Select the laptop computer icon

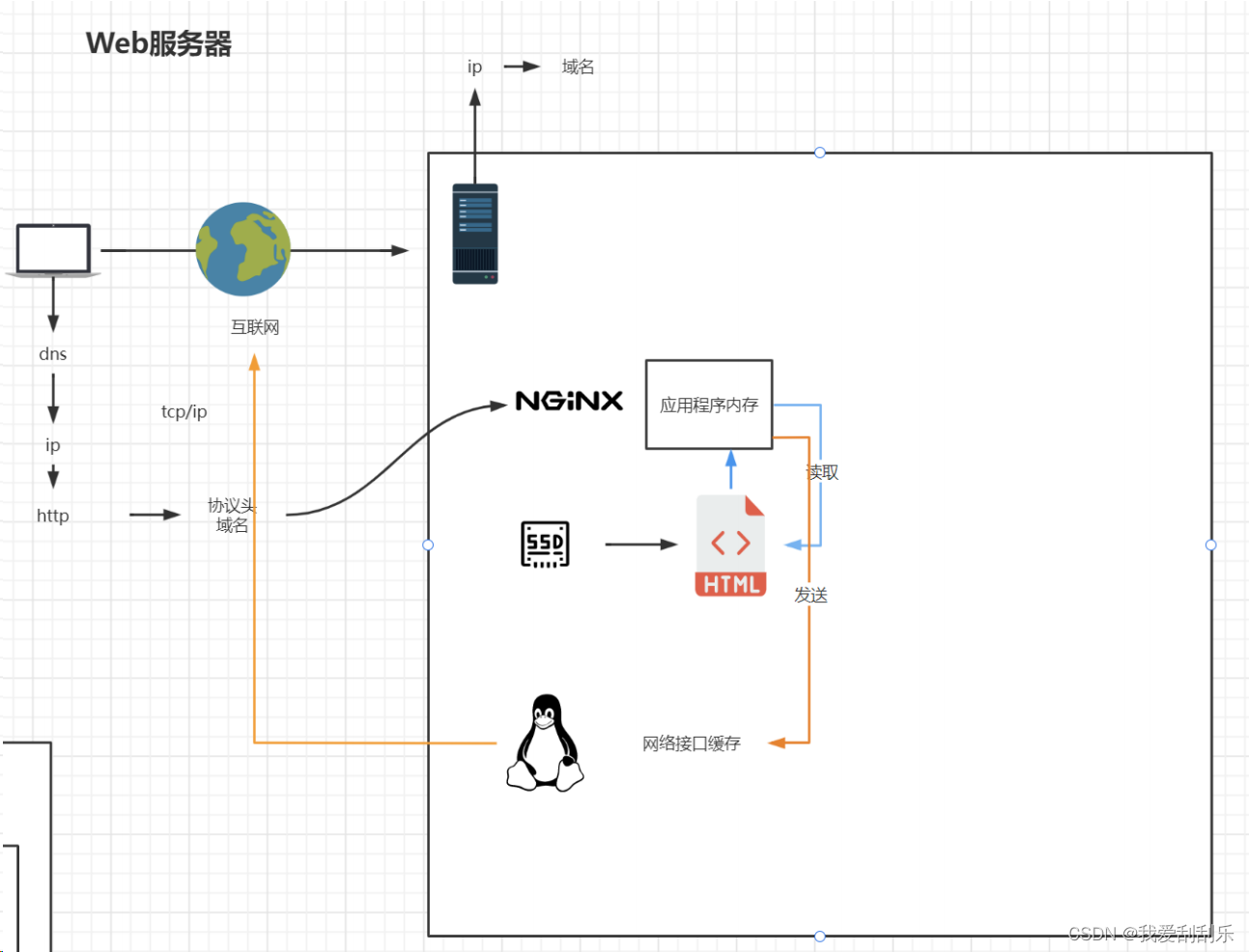click(52, 250)
